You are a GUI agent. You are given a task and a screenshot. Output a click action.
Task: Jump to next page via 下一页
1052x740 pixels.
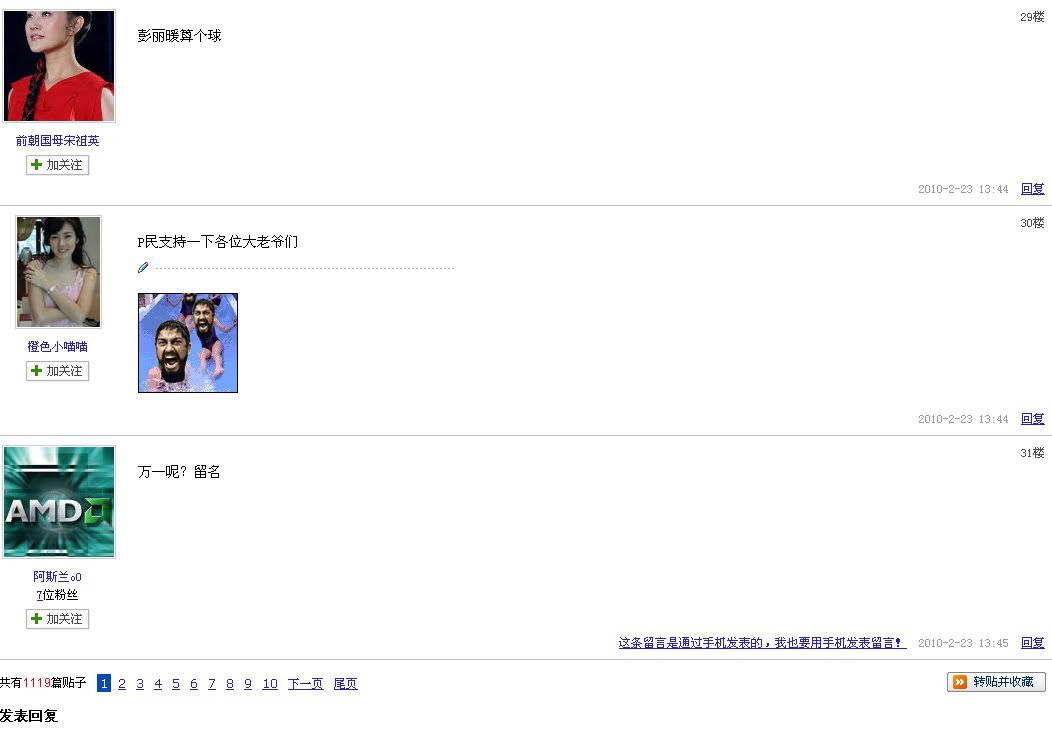pos(305,684)
